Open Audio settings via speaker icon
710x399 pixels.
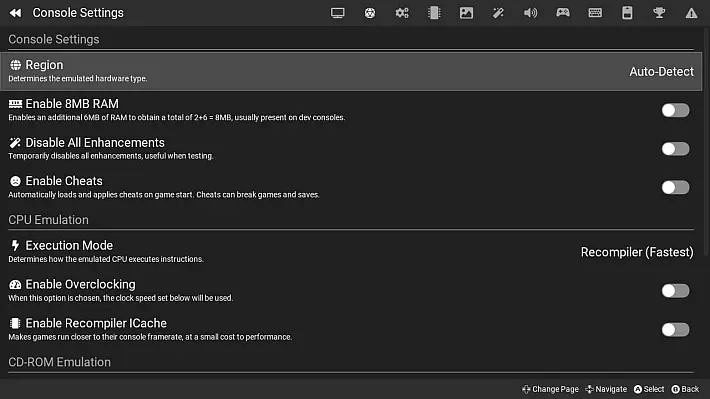[x=530, y=13]
